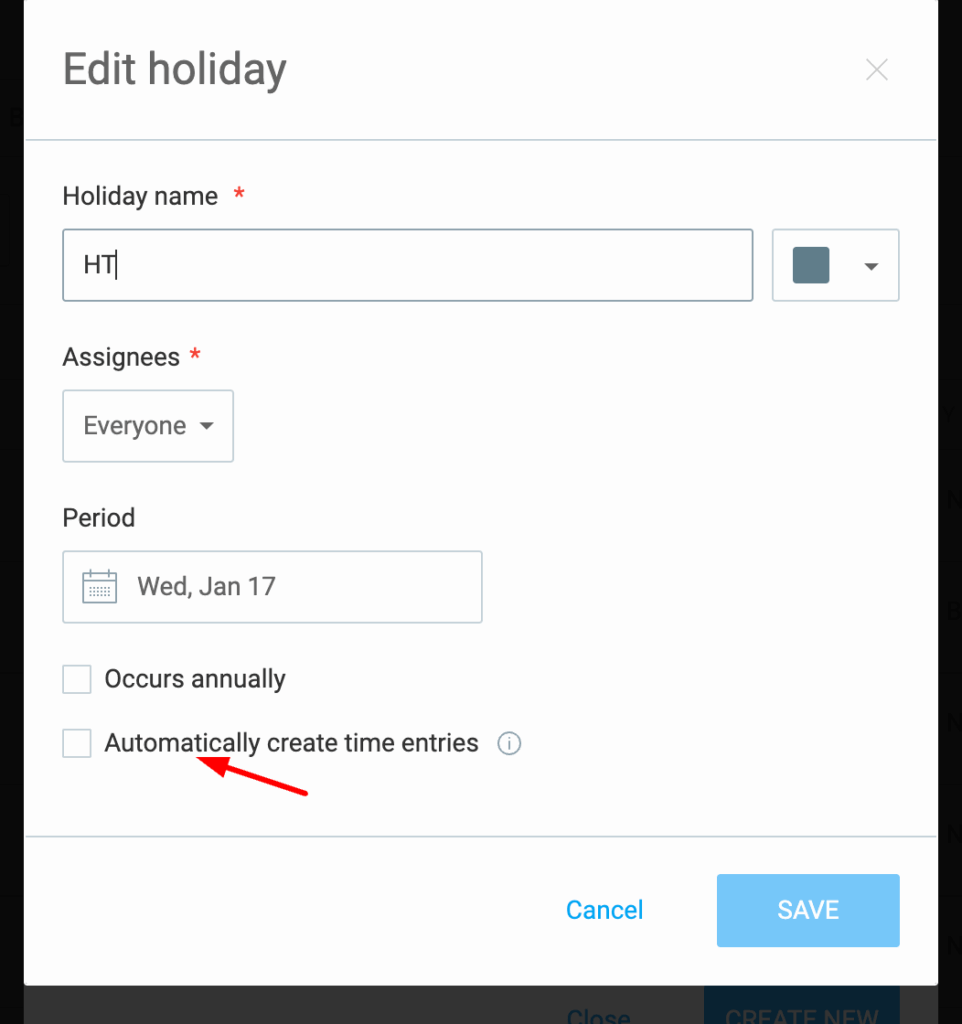
Task: Check Automatically create time entries
Action: 77,743
